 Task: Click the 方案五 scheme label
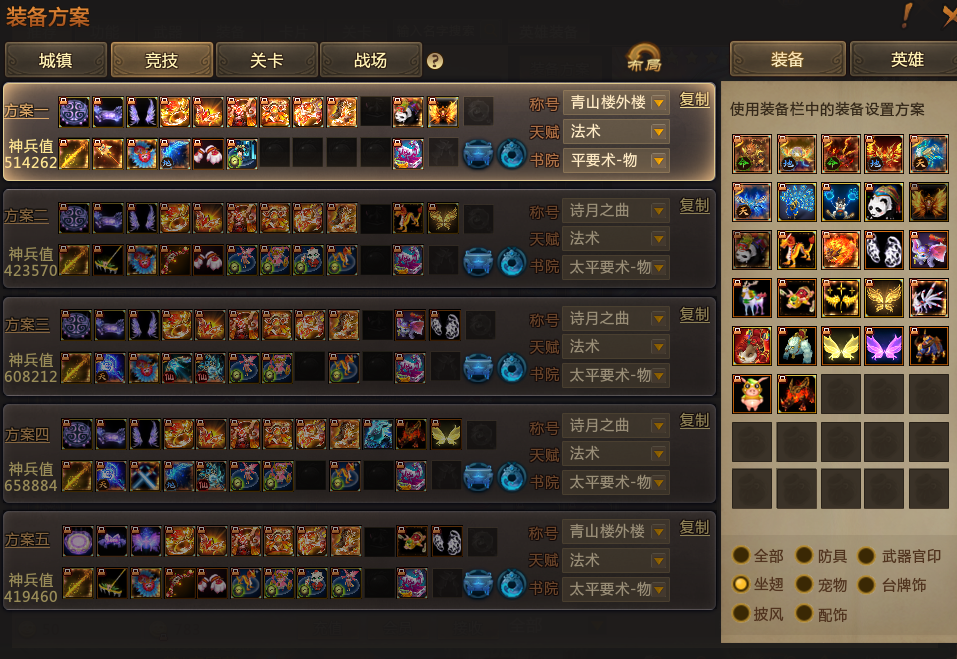tap(27, 539)
